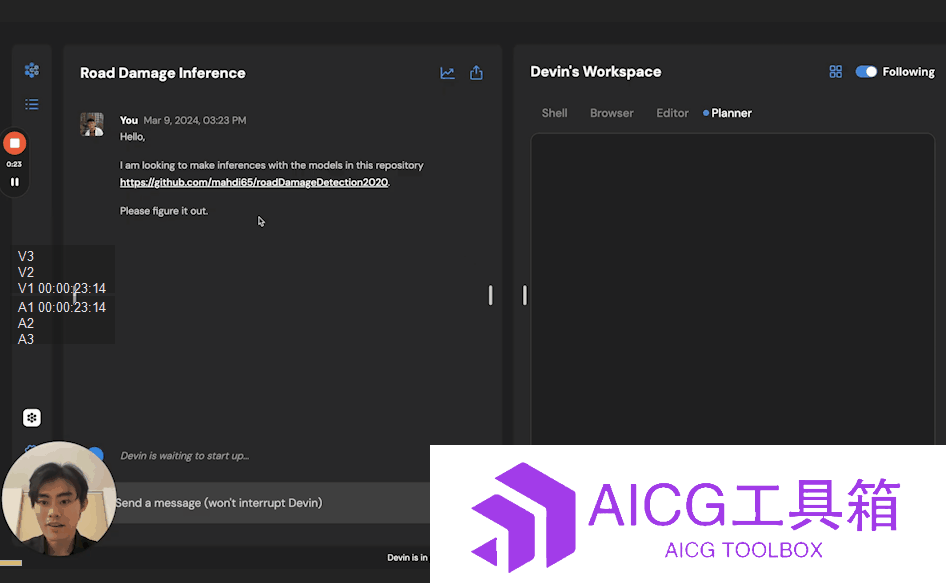Click the V1 00:00:23:14 timecode
The height and width of the screenshot is (583, 946).
click(x=62, y=288)
